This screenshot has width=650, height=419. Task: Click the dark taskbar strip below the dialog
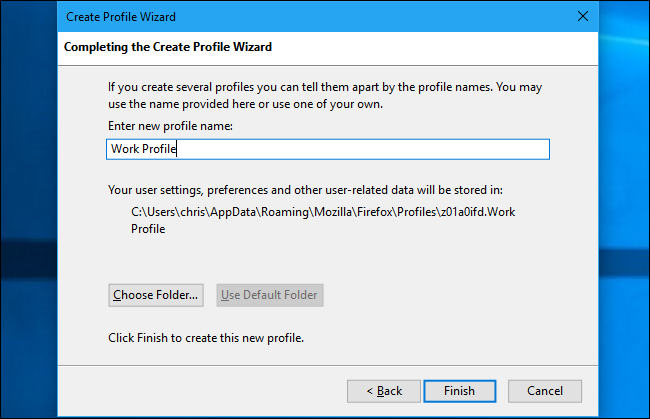pyautogui.click(x=325, y=414)
